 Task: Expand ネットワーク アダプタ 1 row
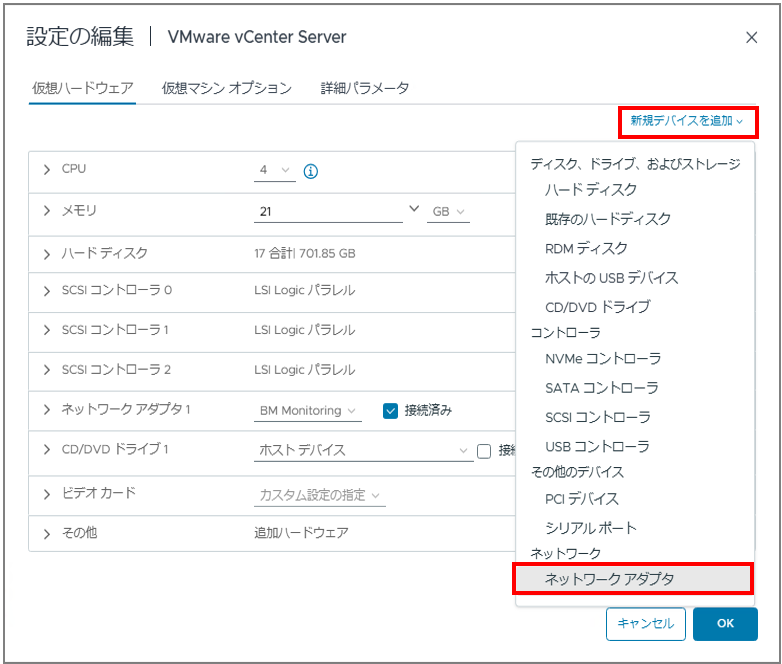[47, 410]
